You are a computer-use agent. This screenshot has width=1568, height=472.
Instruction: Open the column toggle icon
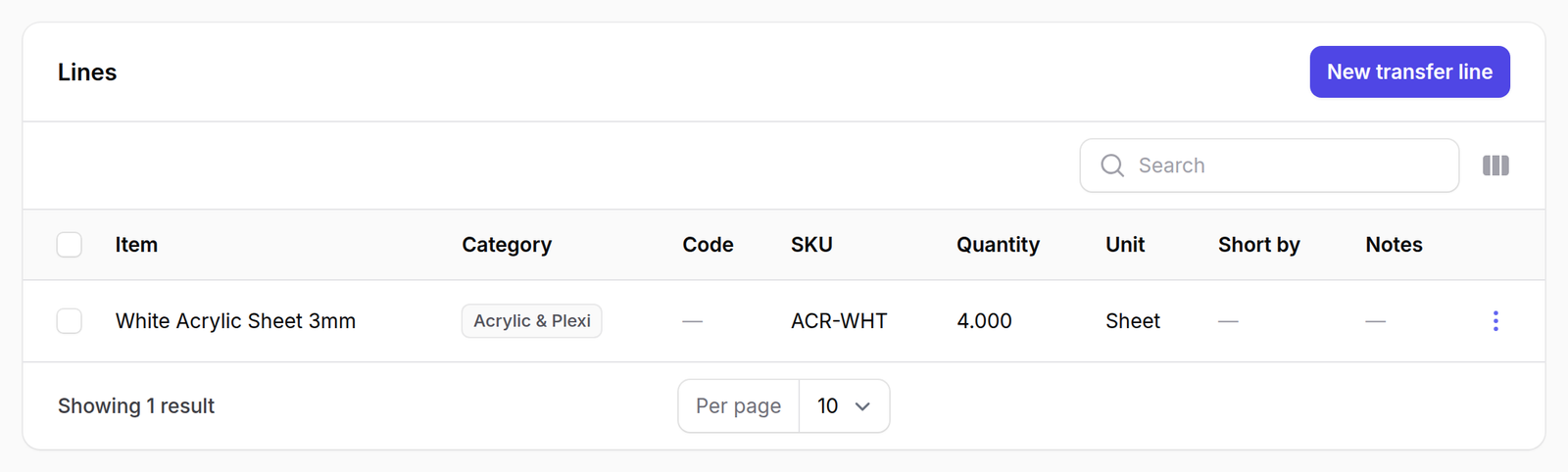[x=1495, y=165]
